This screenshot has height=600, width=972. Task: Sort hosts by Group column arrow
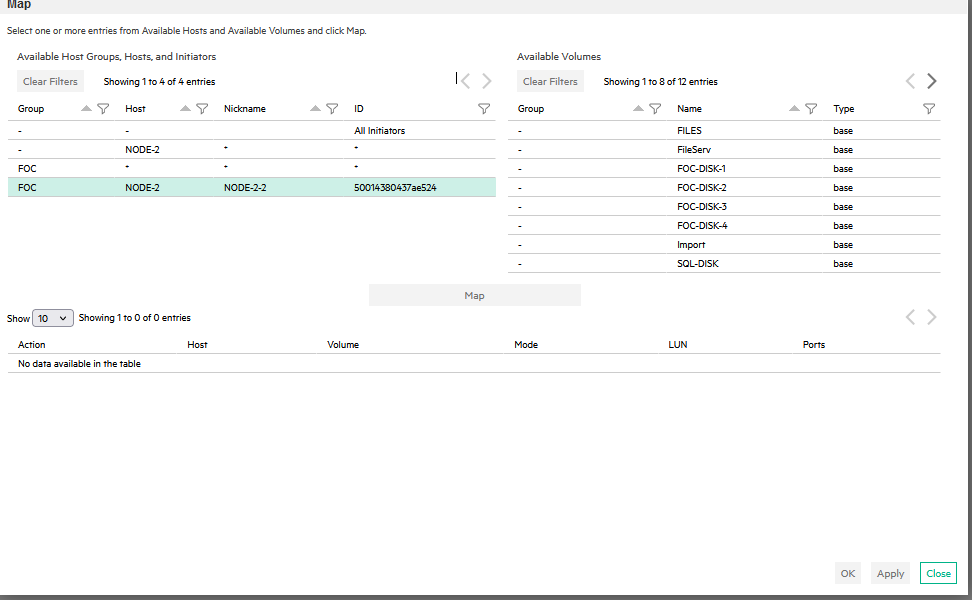click(x=86, y=108)
